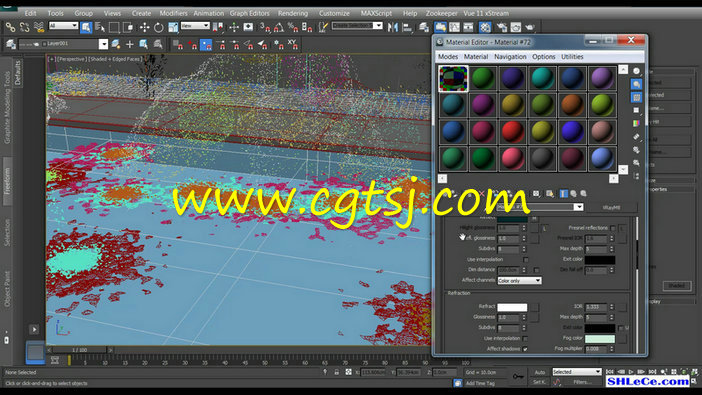Click the Align tool icon
Screen dimensions: 702x395
coord(407,27)
